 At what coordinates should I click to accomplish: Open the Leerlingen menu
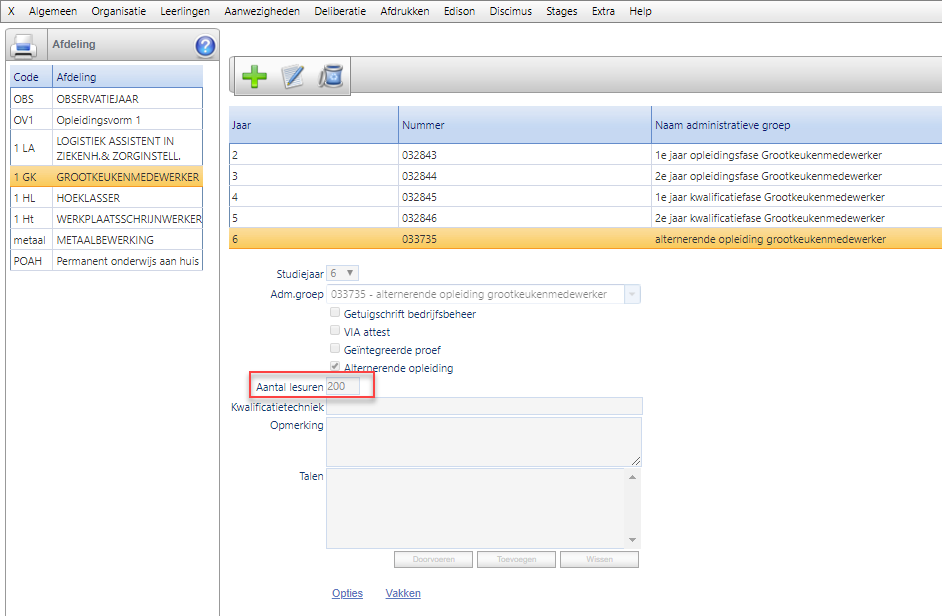pos(185,11)
